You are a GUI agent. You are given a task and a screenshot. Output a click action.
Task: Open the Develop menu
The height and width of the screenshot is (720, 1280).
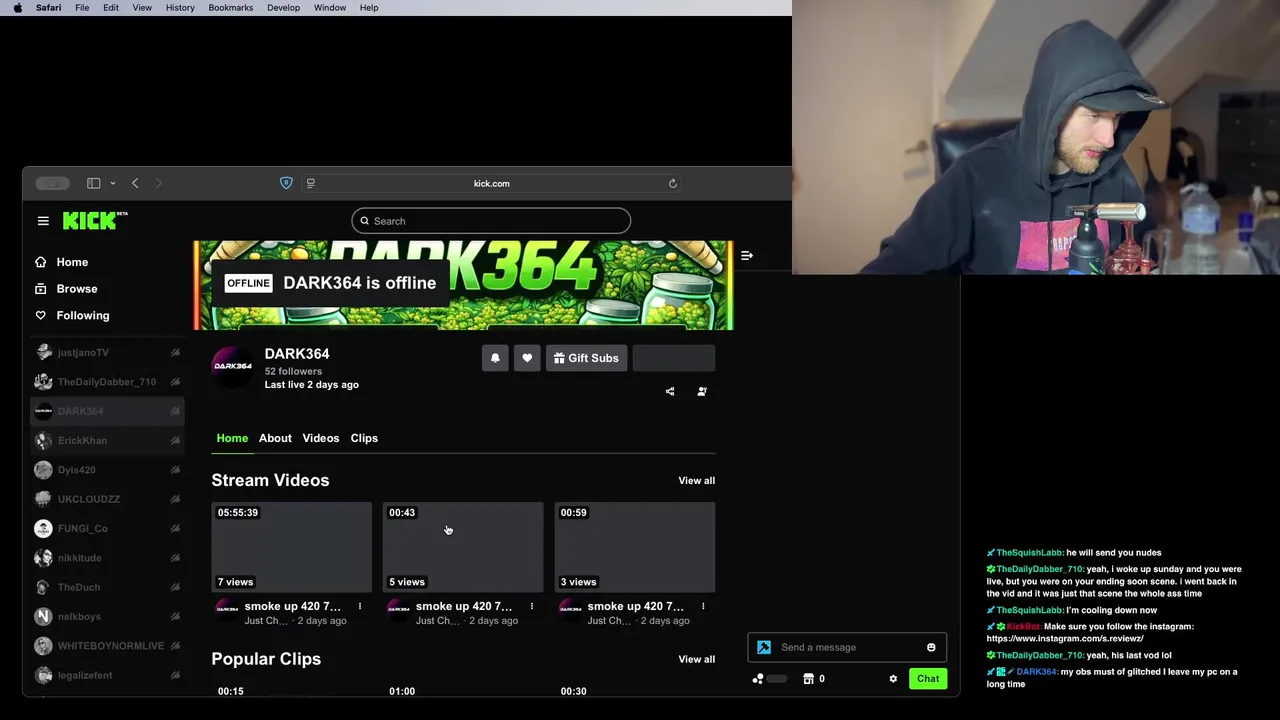[x=283, y=8]
